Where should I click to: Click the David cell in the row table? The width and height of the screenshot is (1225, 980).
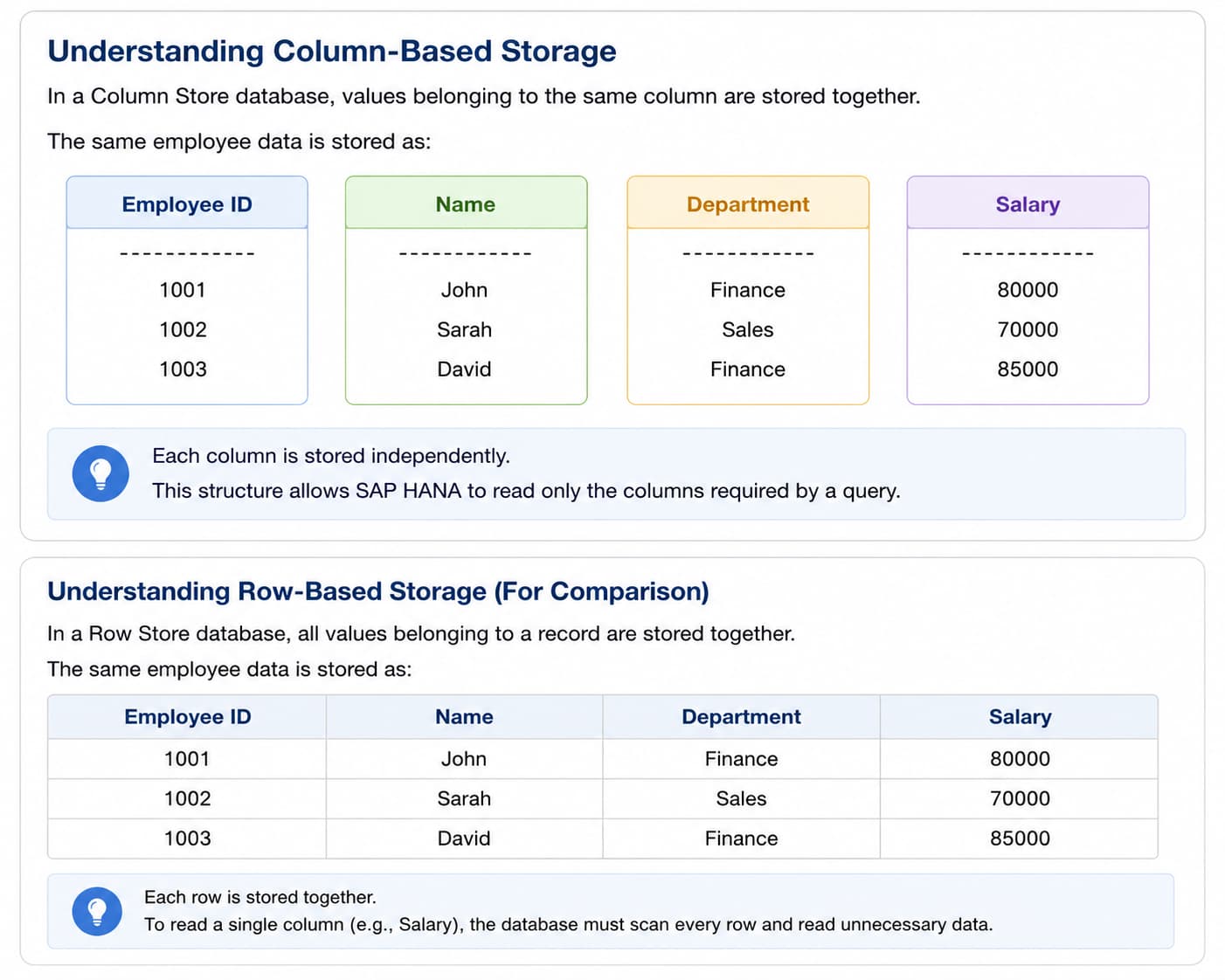pos(464,839)
